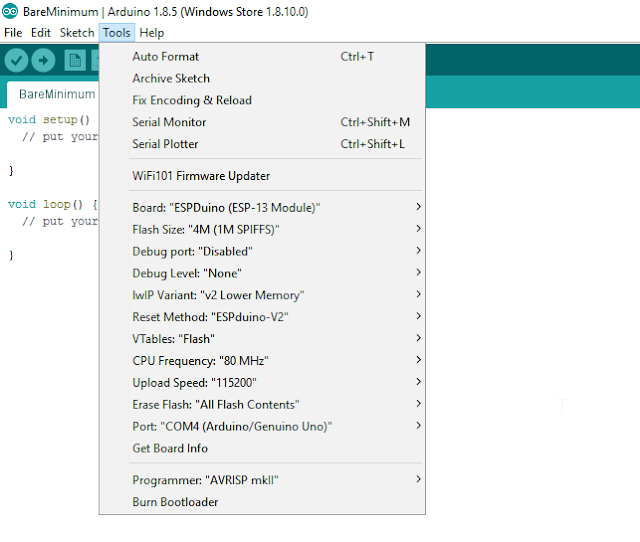This screenshot has height=542, width=640.
Task: Click Get Board Info
Action: point(262,449)
